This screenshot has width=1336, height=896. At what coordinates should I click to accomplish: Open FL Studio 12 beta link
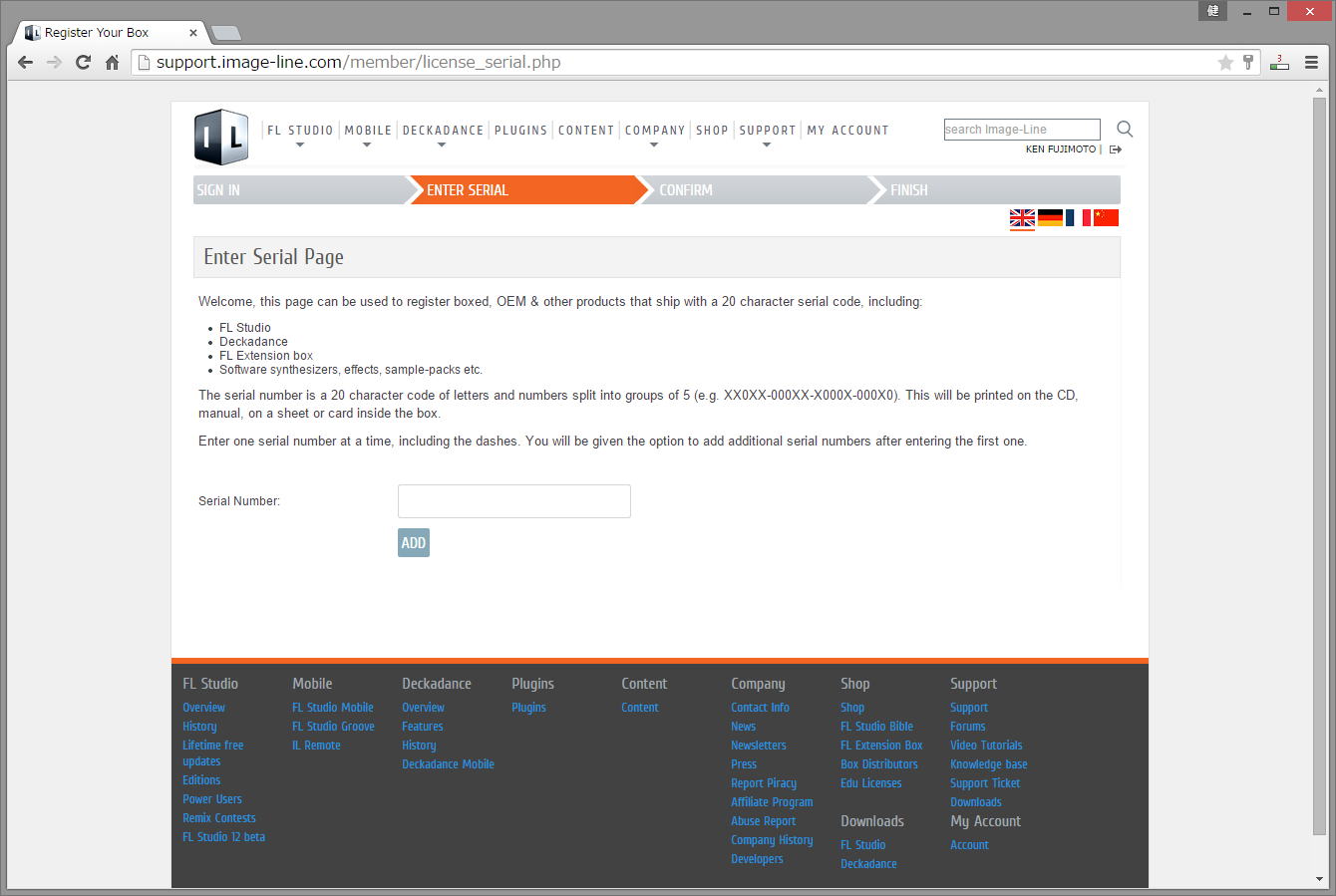point(224,837)
